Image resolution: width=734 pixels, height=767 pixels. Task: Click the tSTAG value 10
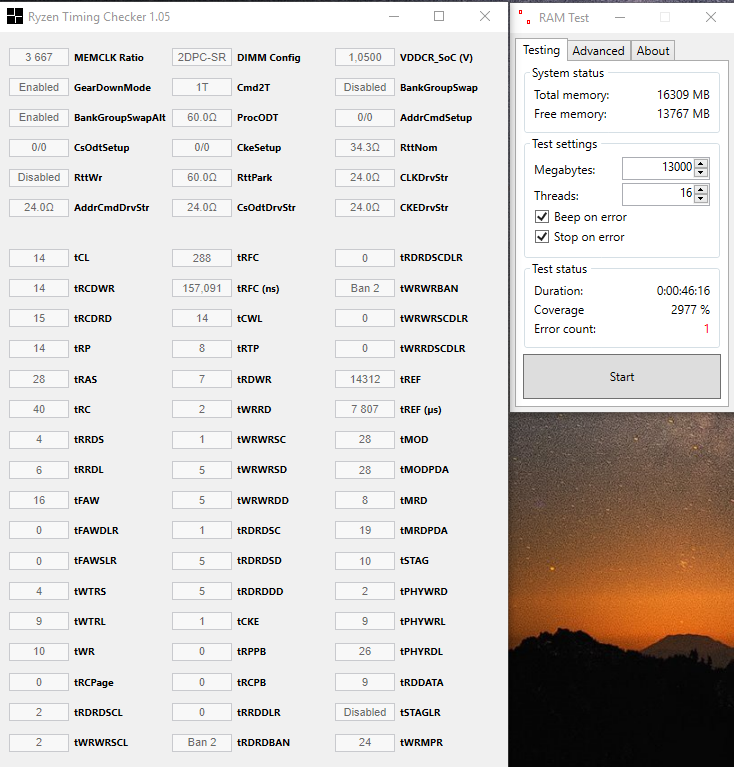click(x=365, y=561)
